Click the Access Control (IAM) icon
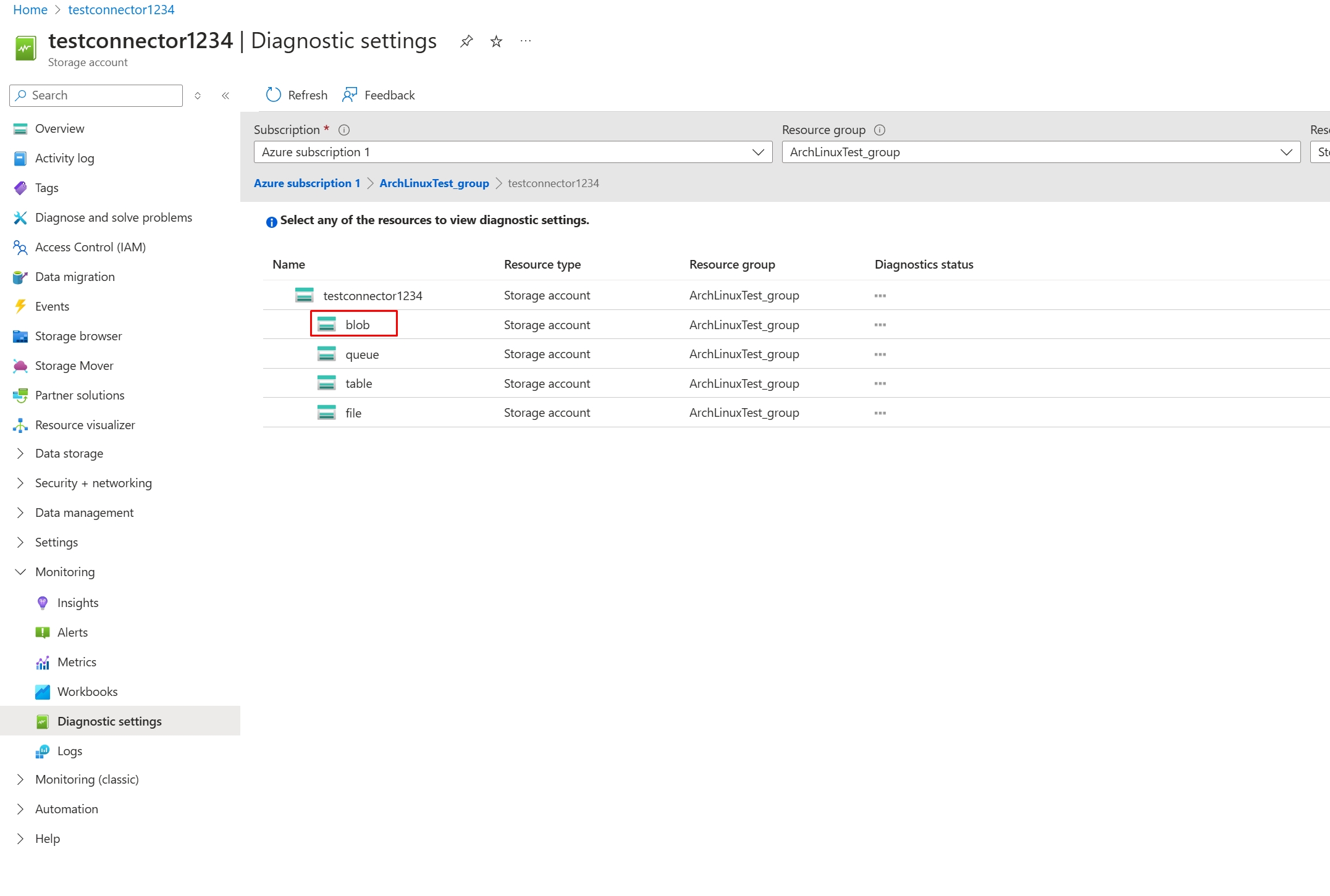The height and width of the screenshot is (896, 1330). pyautogui.click(x=20, y=247)
